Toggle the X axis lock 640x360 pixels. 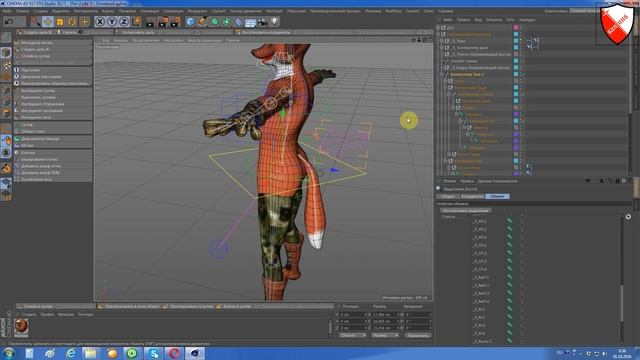click(100, 22)
